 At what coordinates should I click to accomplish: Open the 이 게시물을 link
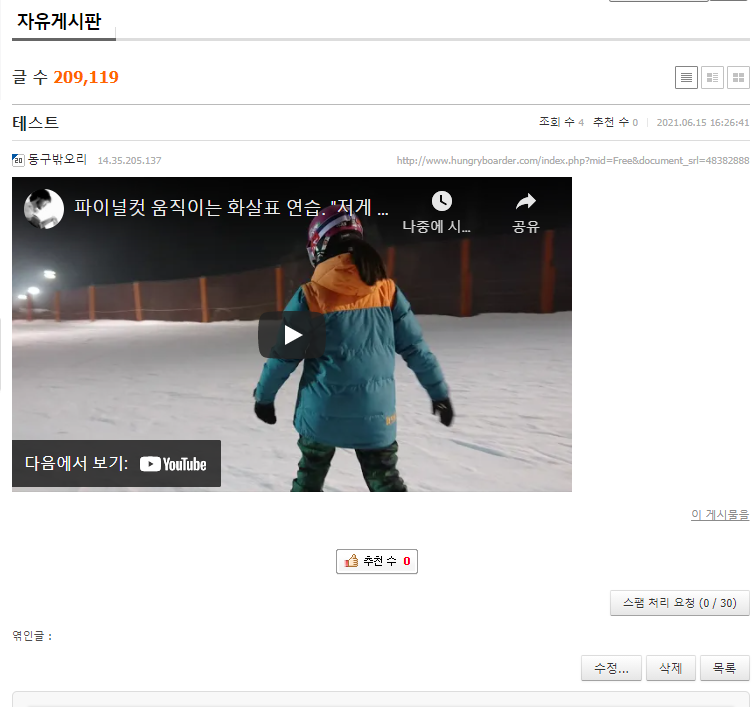(719, 515)
